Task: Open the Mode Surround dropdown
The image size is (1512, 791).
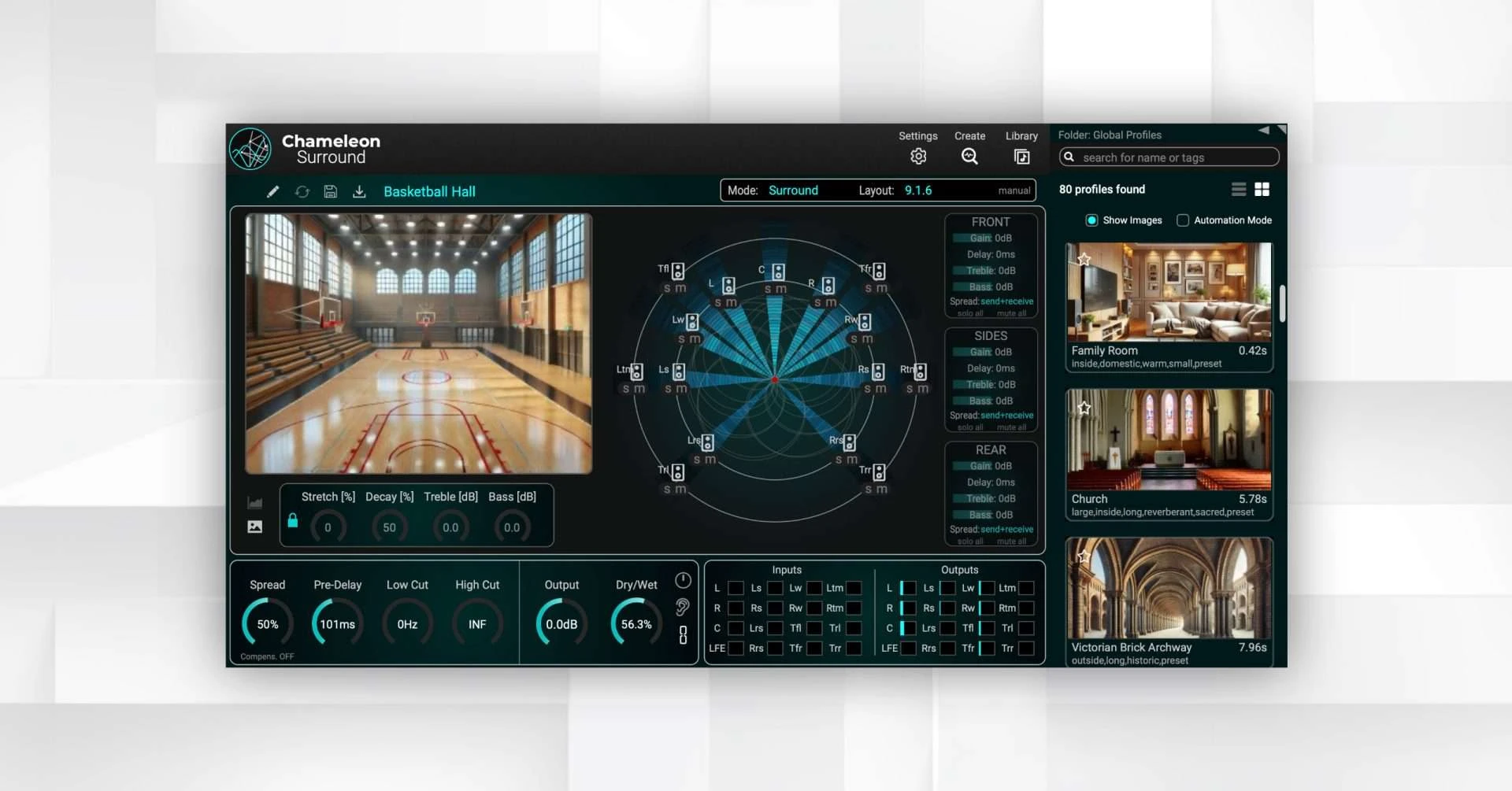Action: coord(793,190)
